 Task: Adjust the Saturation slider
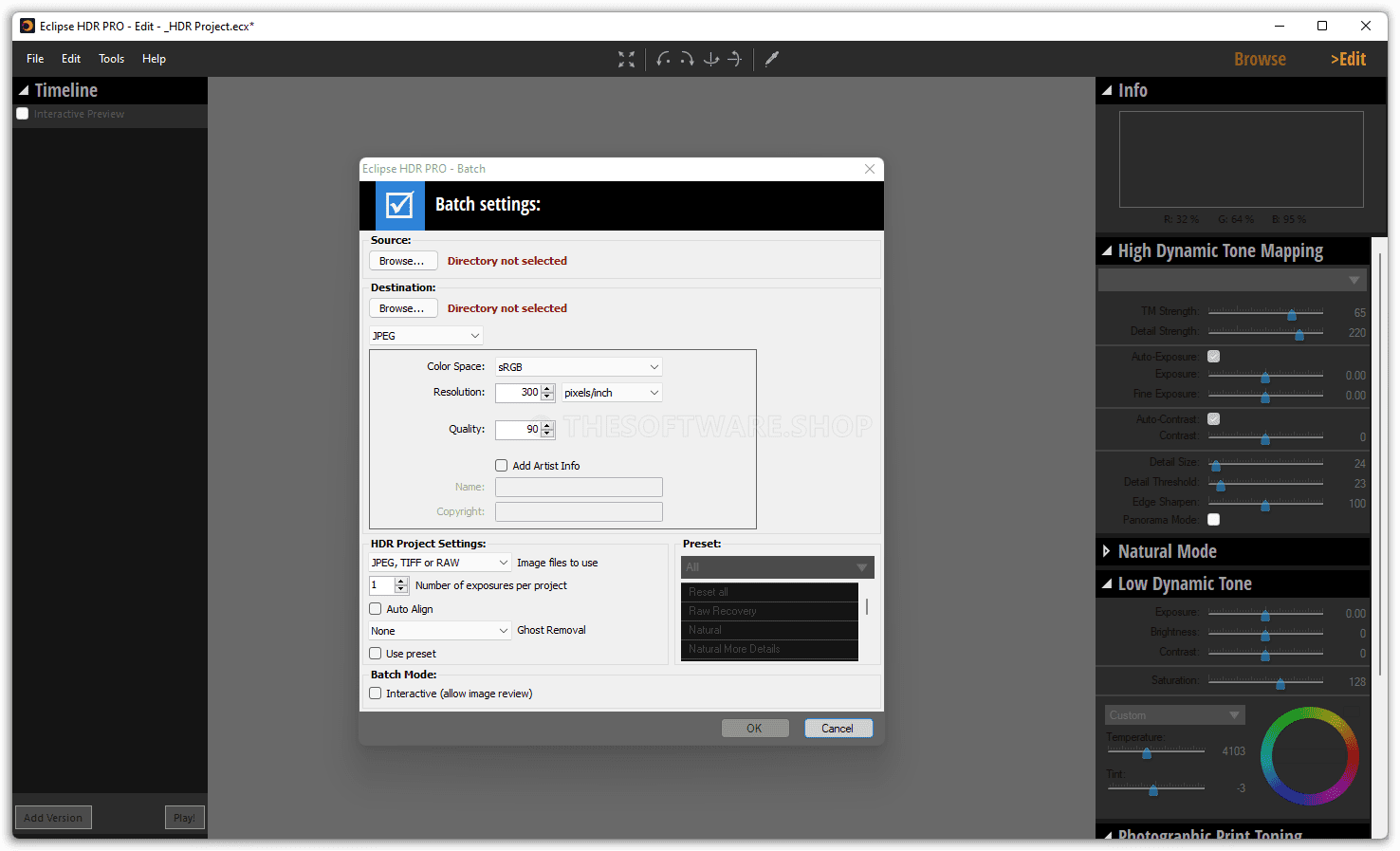1265,681
